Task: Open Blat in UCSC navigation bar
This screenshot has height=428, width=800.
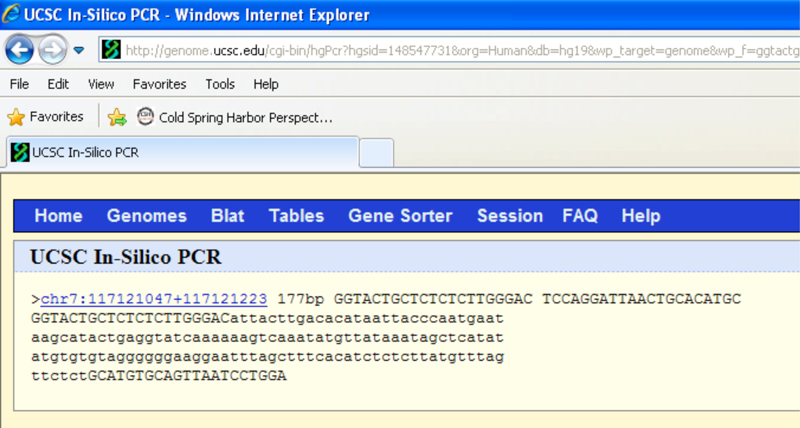Action: [228, 216]
